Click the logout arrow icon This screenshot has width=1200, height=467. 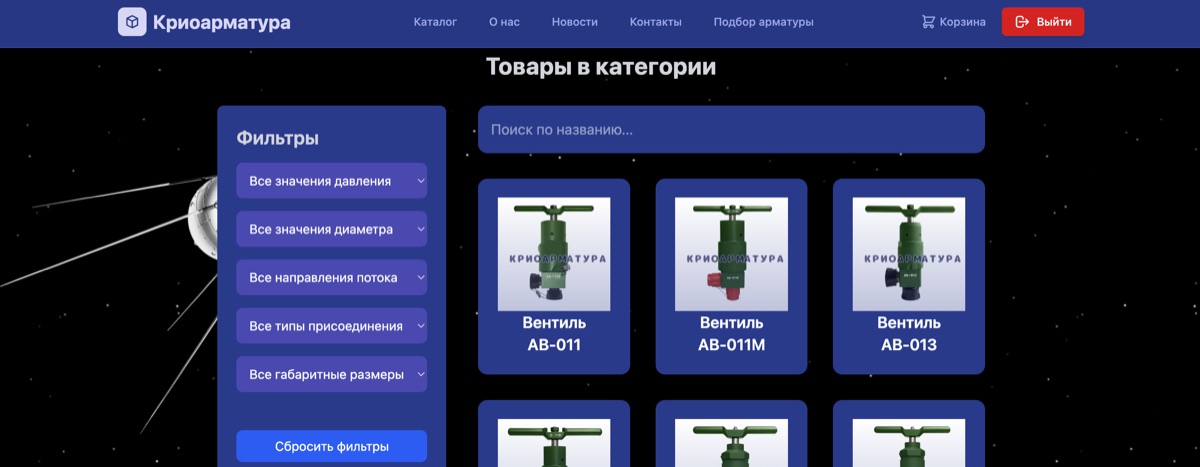1022,22
